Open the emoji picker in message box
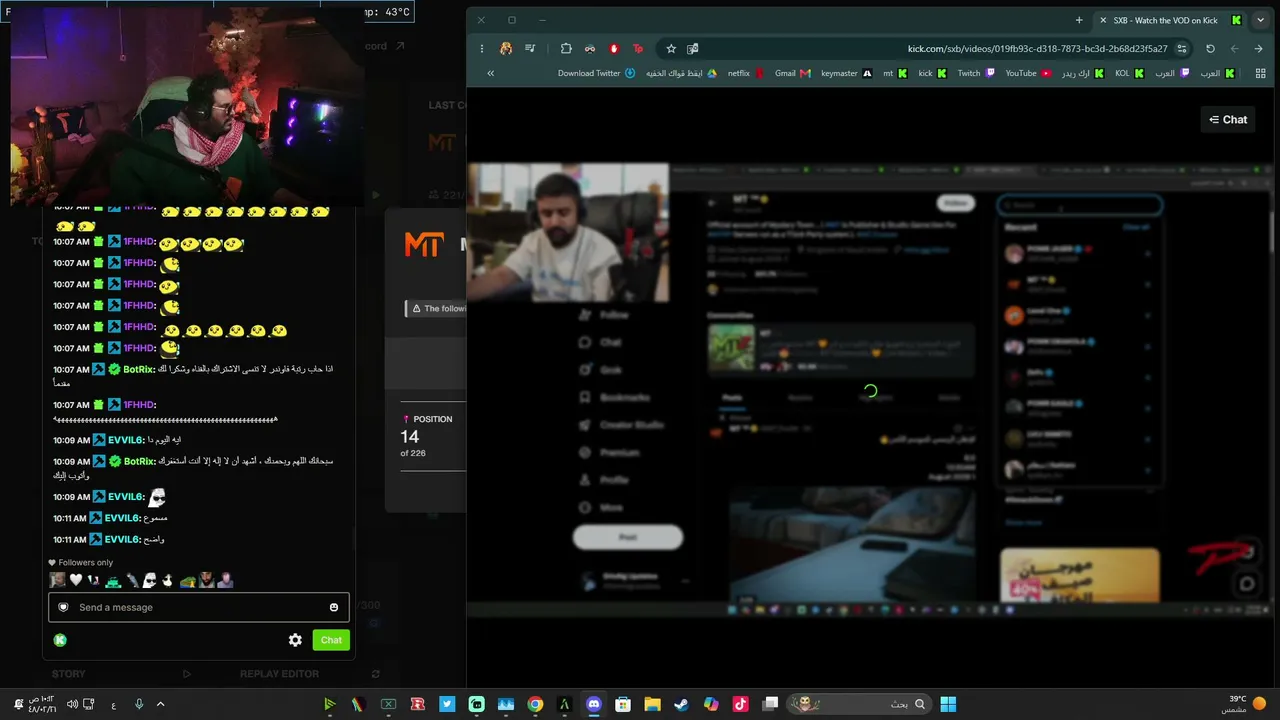 pyautogui.click(x=334, y=607)
